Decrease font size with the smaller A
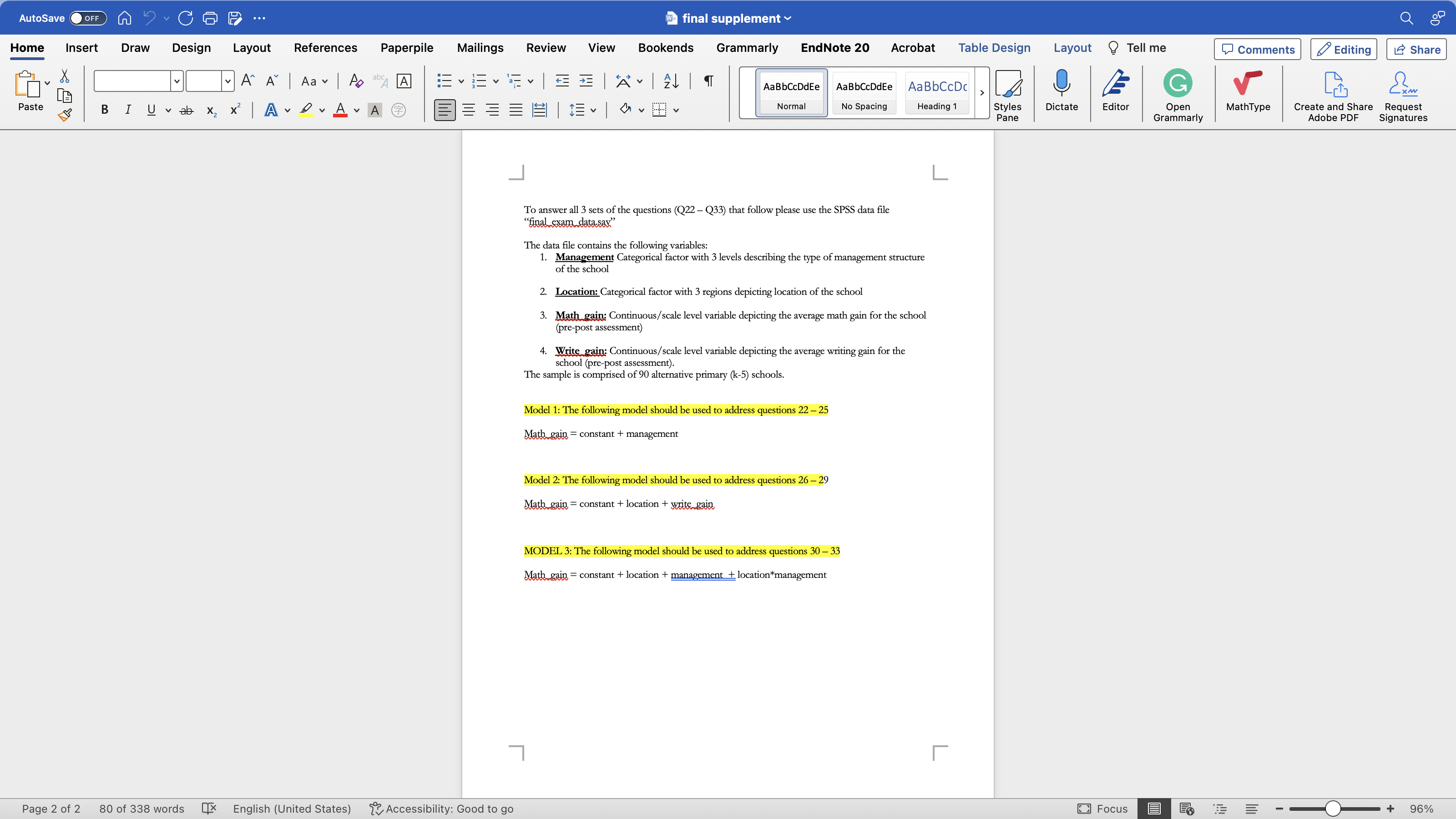Image resolution: width=1456 pixels, height=819 pixels. click(272, 81)
